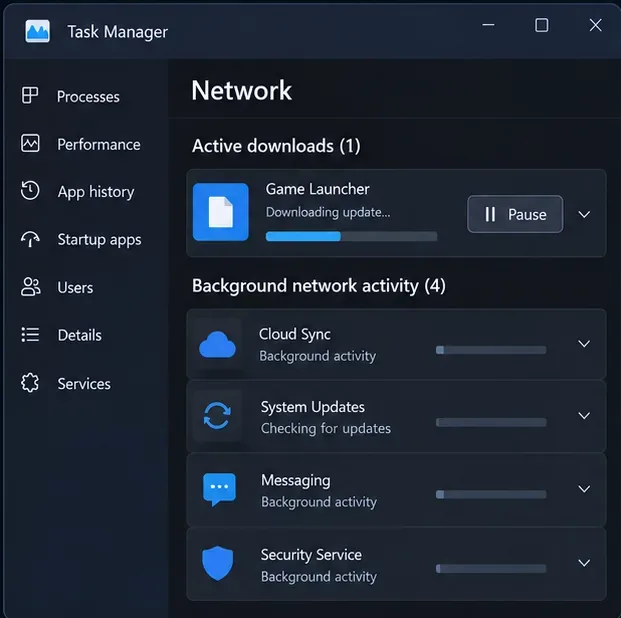Click the Details list icon
Screen dimensions: 621x618
[30, 334]
